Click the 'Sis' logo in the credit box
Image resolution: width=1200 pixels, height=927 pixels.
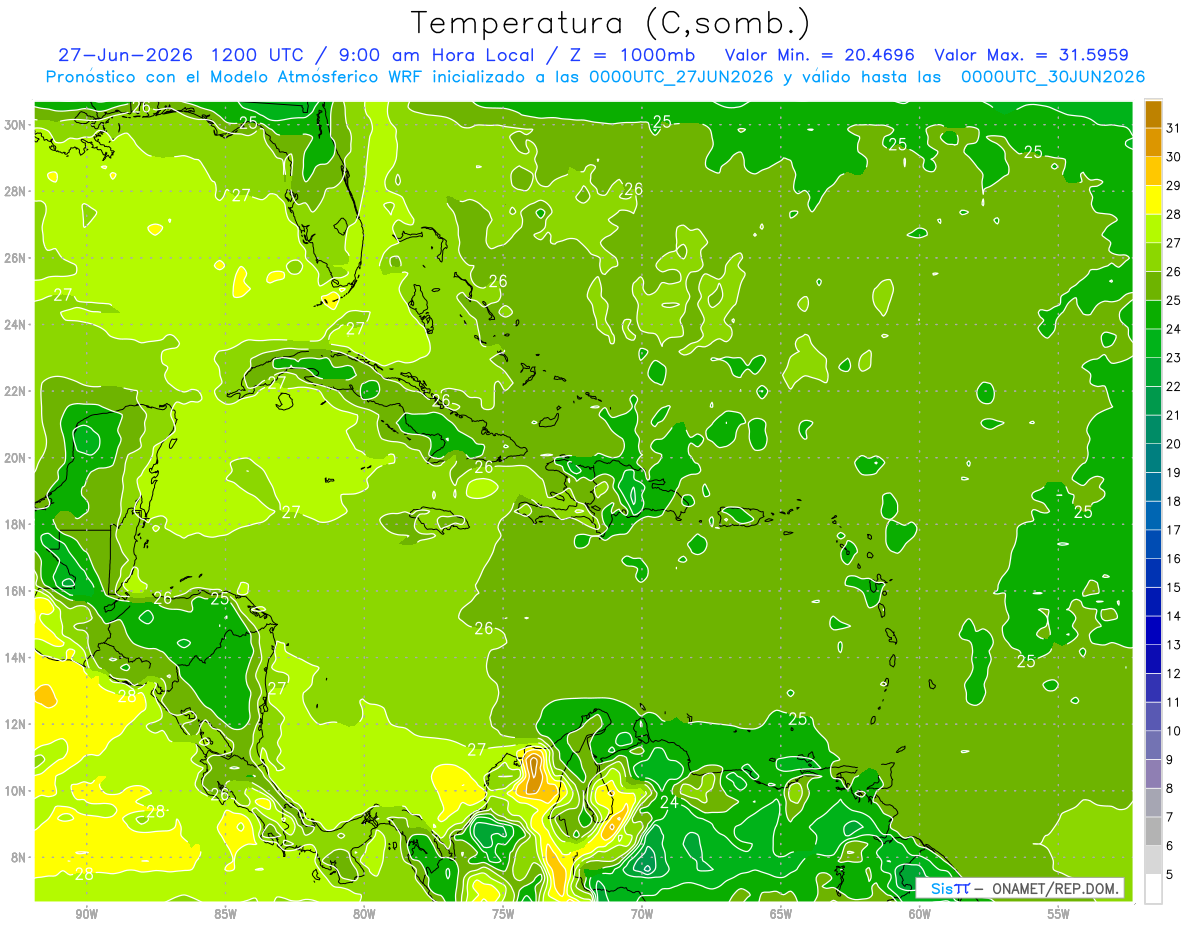coord(941,888)
